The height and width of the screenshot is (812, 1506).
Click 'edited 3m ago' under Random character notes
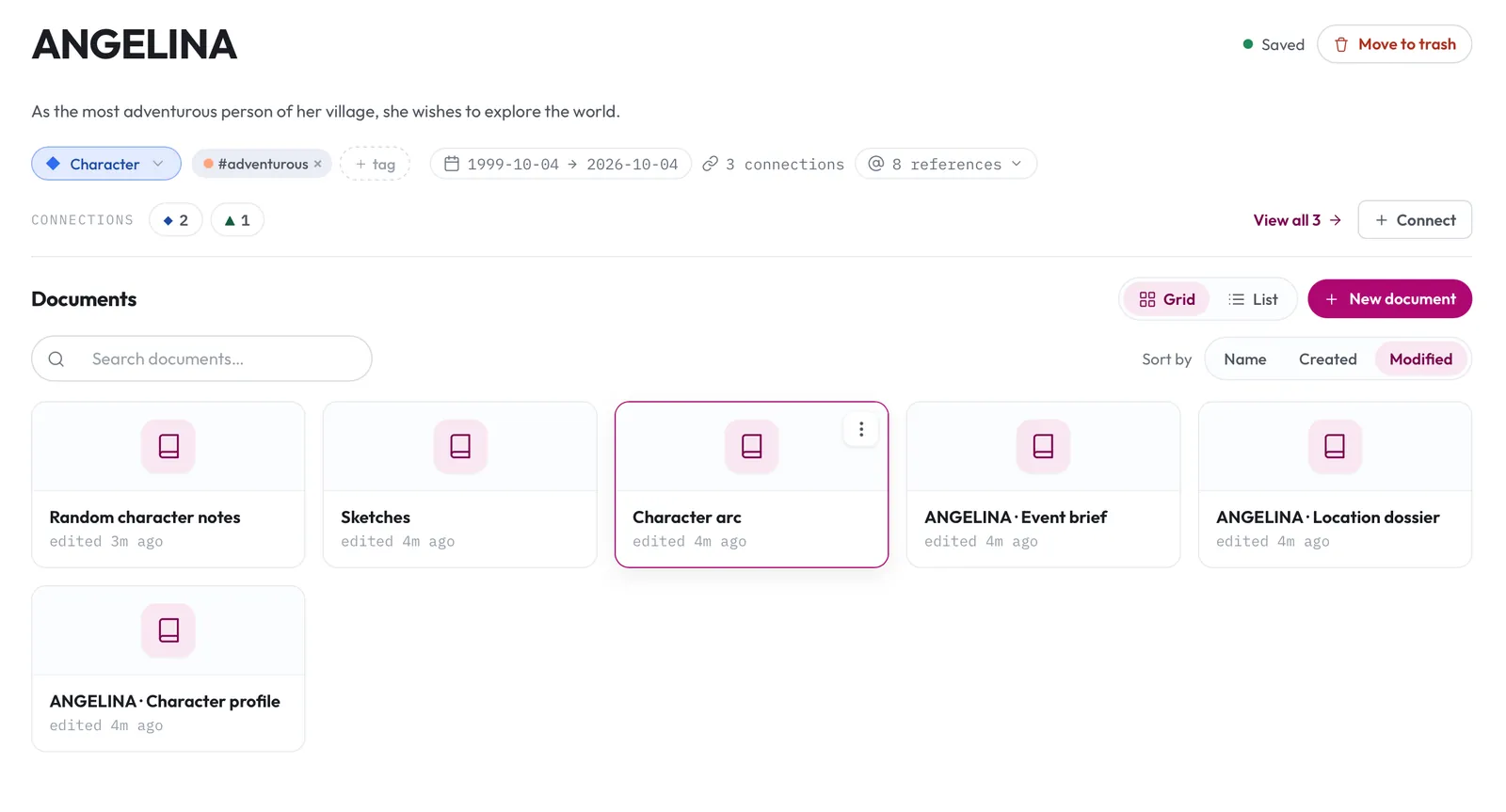[x=106, y=542]
